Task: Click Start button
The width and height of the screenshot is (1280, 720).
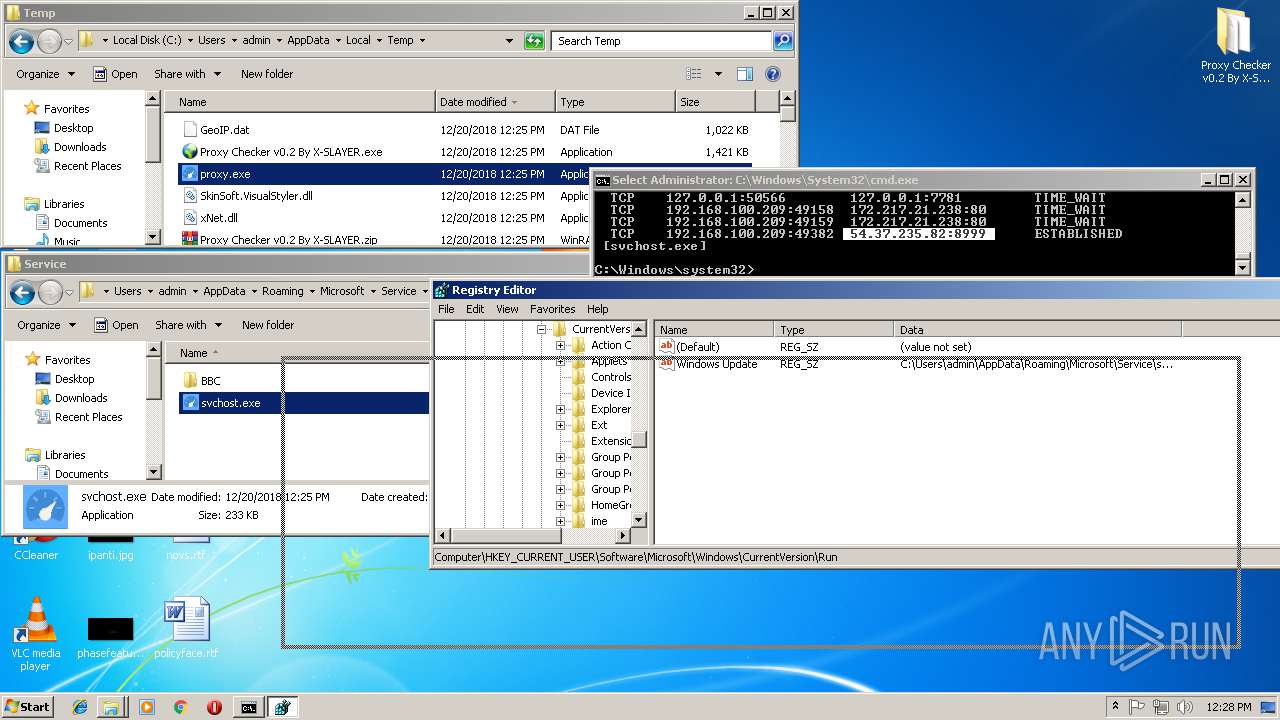Action: point(27,706)
